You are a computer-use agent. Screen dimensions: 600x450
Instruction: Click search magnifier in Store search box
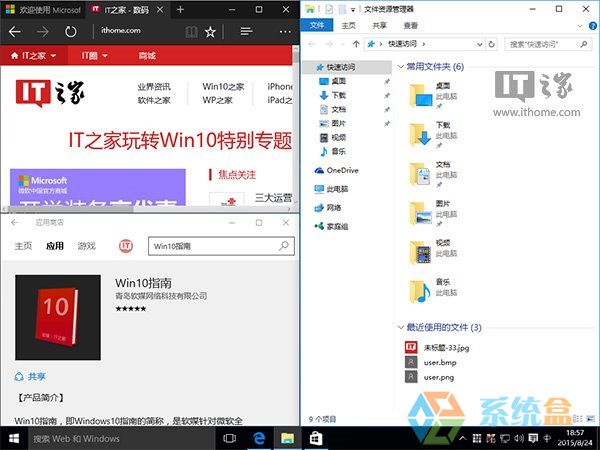coord(284,246)
